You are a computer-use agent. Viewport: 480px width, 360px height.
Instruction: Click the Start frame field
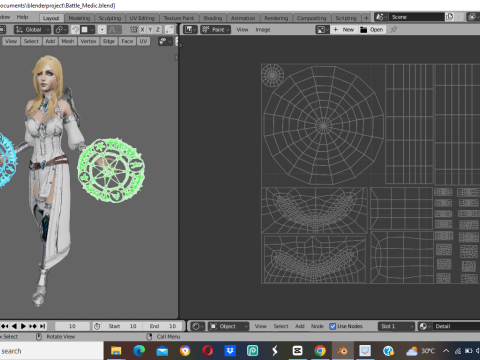[x=123, y=326]
